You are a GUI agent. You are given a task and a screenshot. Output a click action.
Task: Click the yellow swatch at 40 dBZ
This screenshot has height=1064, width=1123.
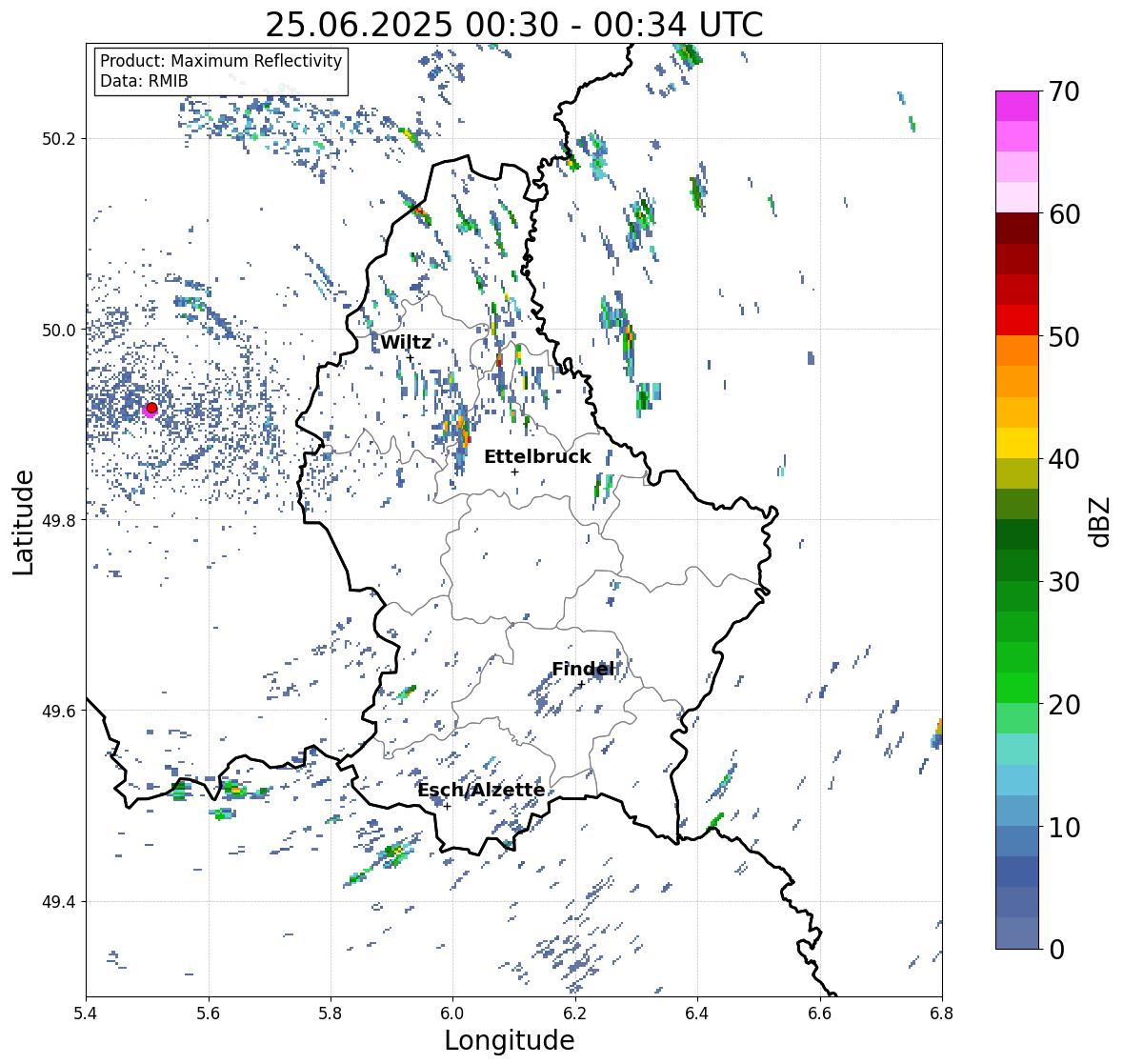click(x=1017, y=443)
